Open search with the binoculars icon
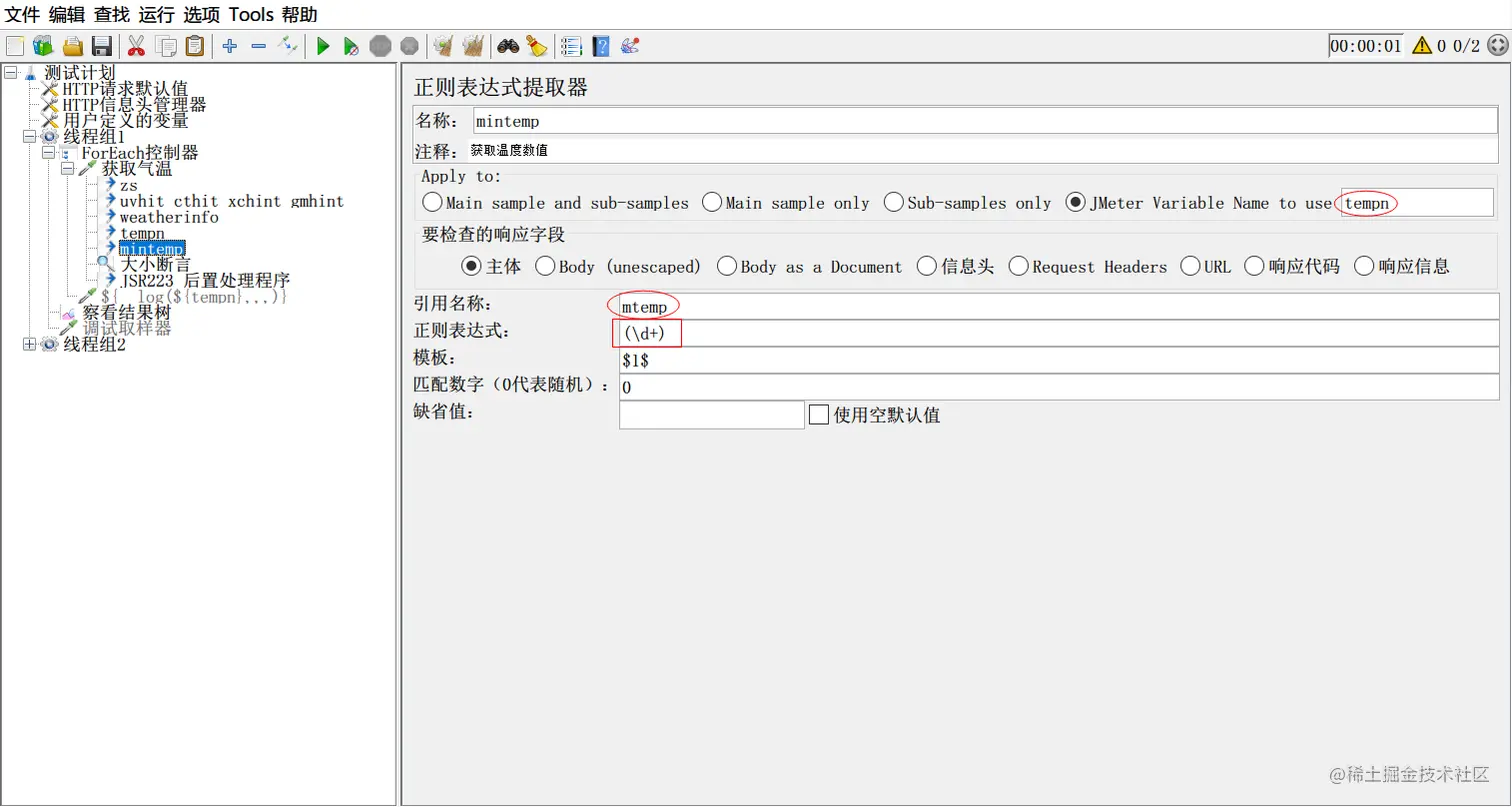 click(509, 45)
